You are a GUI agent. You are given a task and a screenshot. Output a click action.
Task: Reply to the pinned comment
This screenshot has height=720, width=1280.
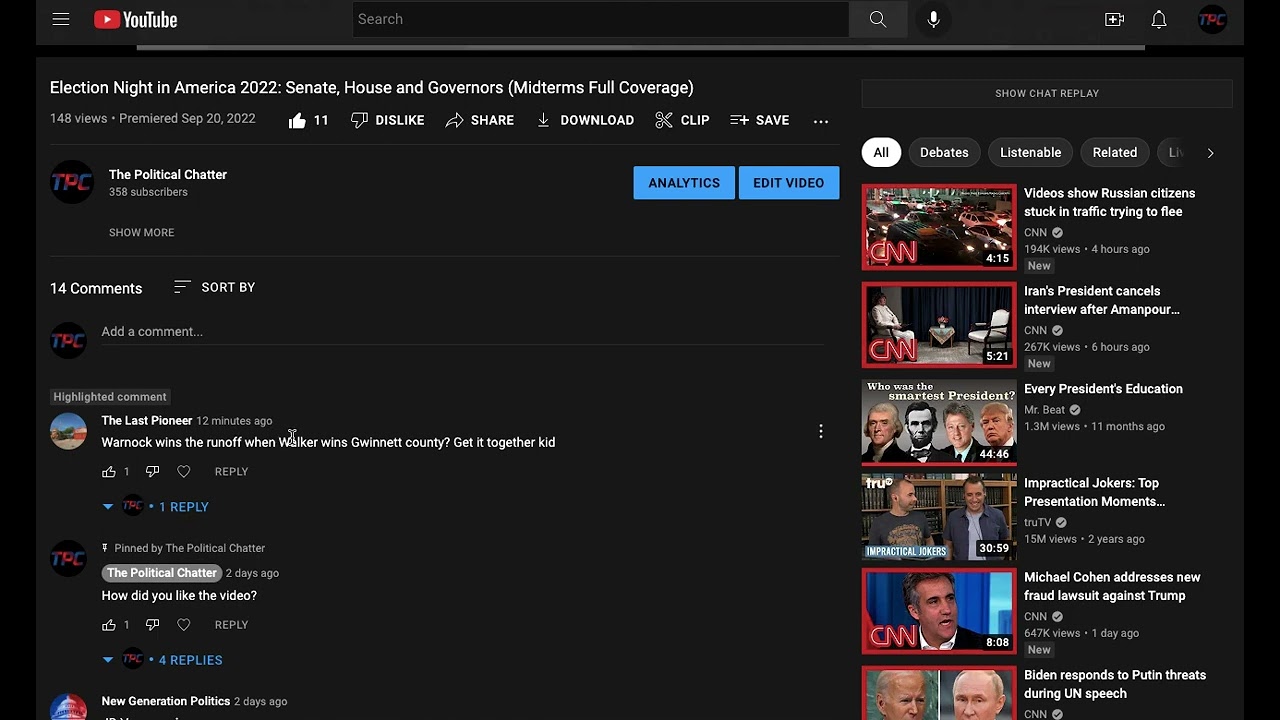(x=231, y=625)
